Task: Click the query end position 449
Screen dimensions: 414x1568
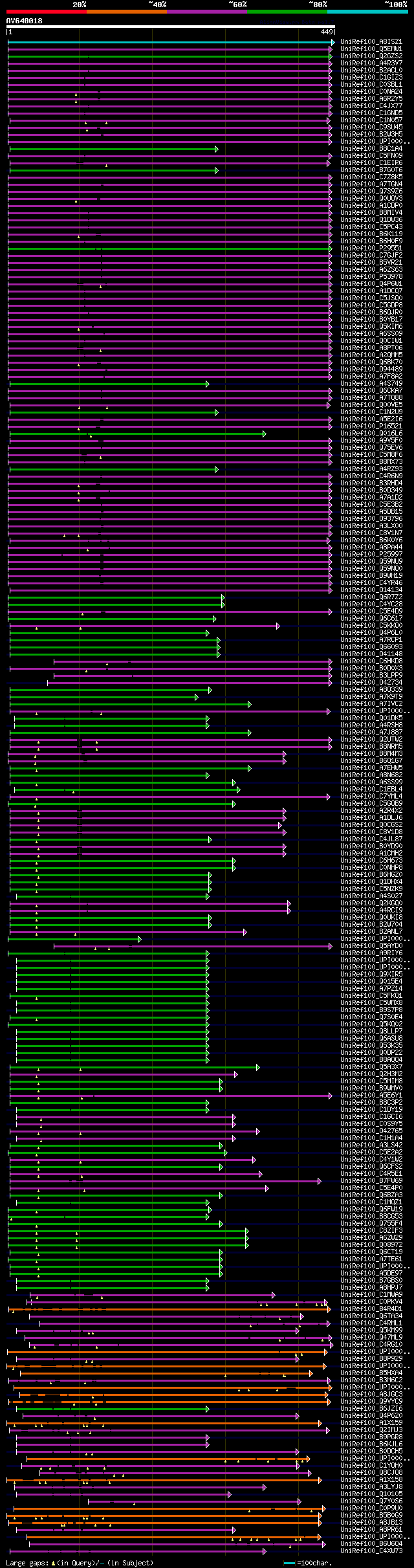Action: click(x=327, y=32)
